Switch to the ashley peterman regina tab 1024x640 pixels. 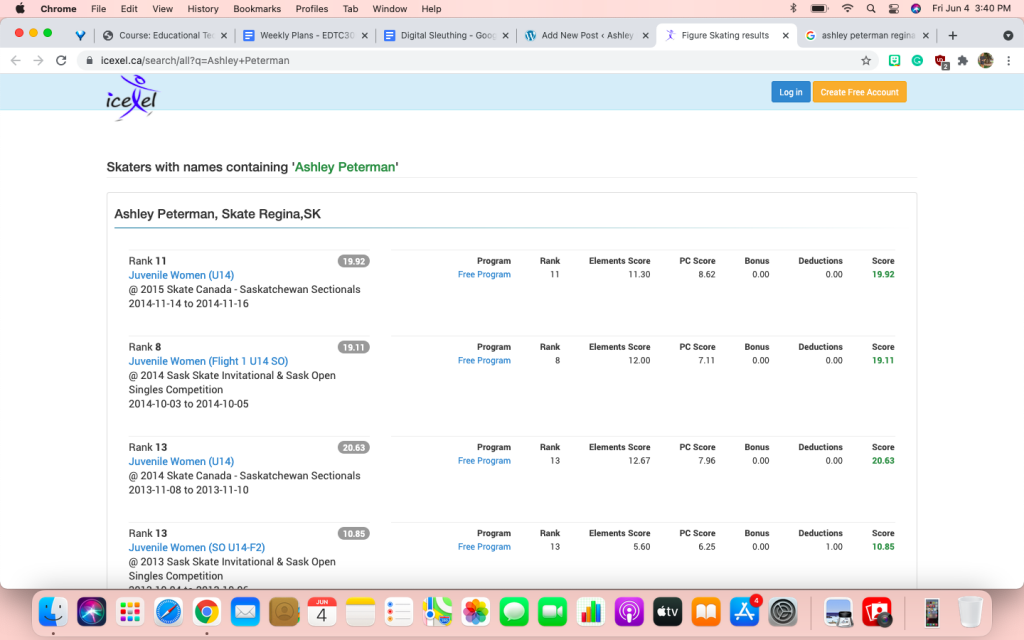(868, 35)
